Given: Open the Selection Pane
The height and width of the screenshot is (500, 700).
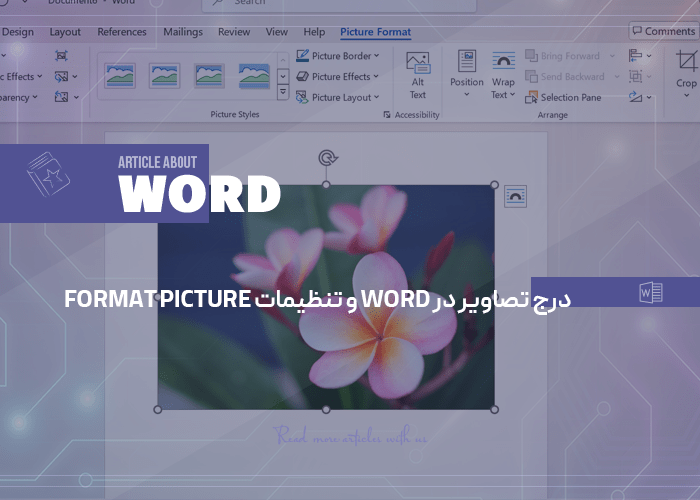Looking at the screenshot, I should tap(563, 97).
